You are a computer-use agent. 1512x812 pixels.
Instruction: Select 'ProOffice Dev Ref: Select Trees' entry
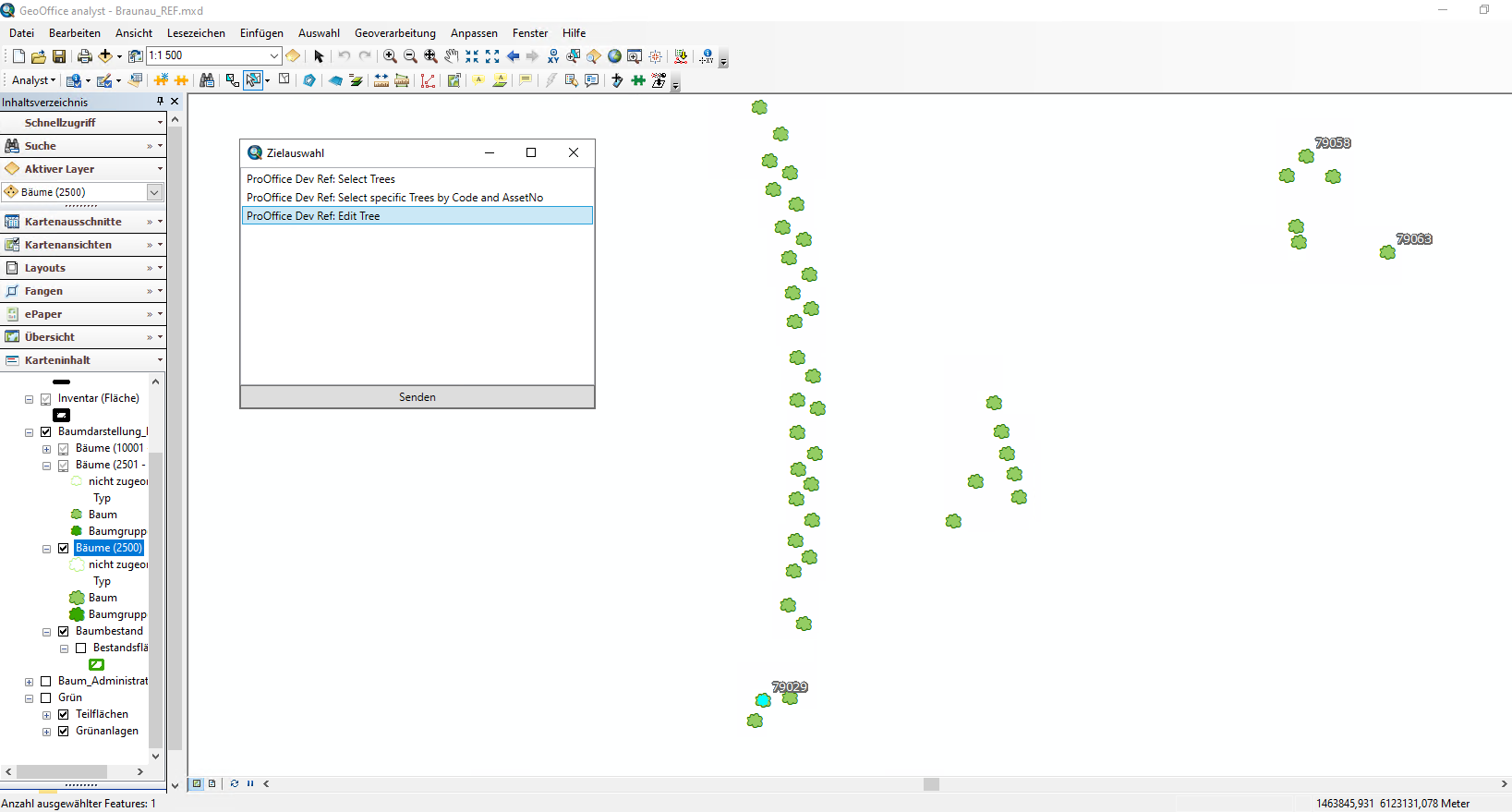(321, 179)
